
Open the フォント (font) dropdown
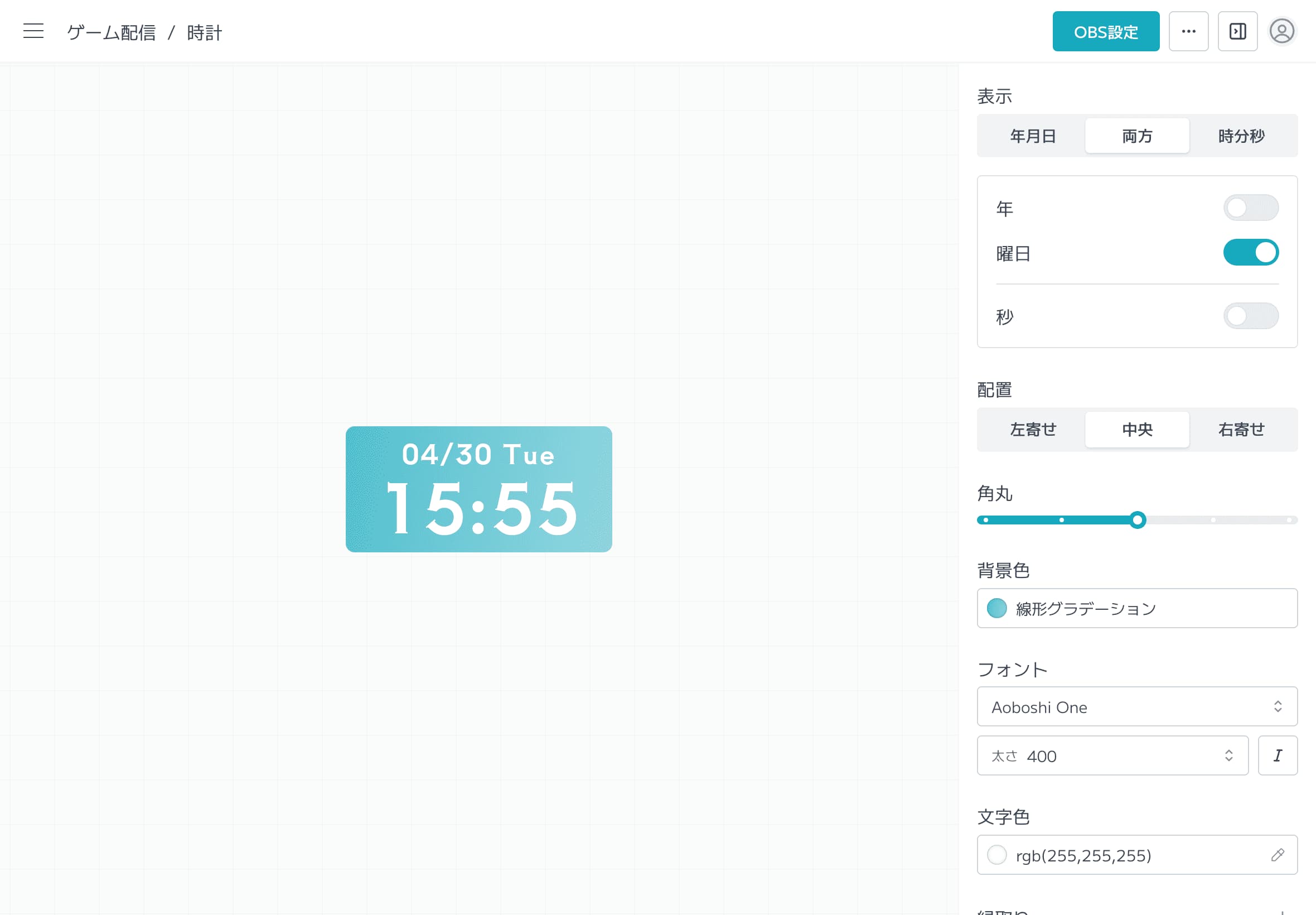pyautogui.click(x=1136, y=708)
